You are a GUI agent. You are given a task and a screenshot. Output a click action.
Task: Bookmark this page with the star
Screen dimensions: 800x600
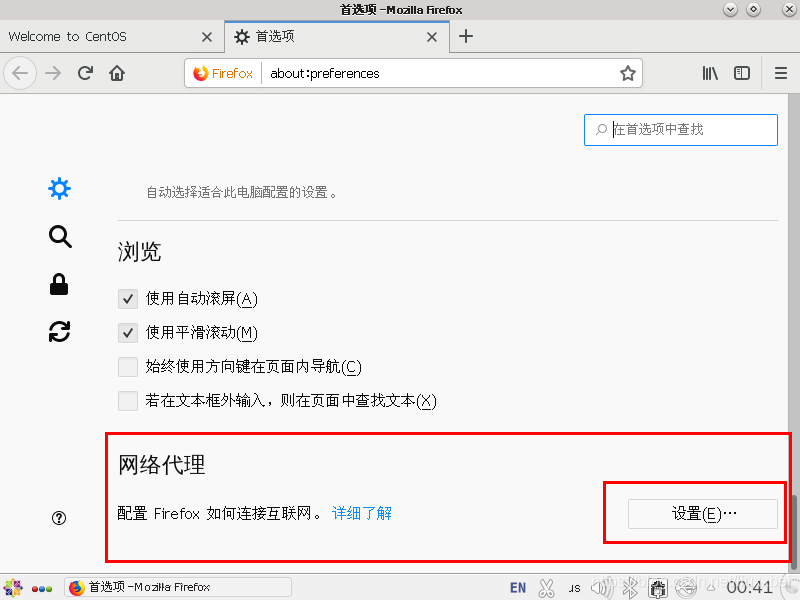[628, 73]
